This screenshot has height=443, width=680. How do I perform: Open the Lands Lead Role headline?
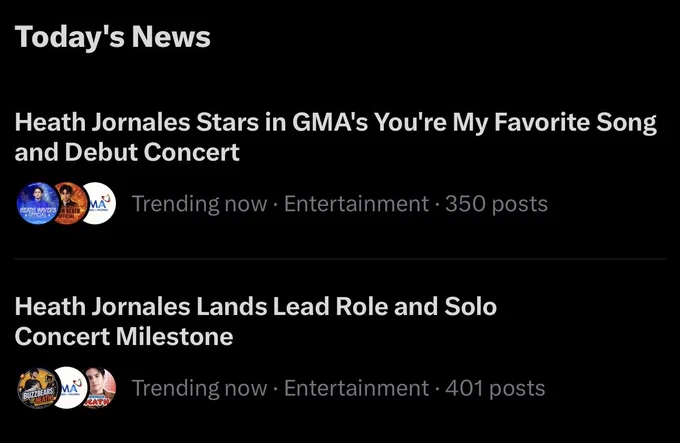(255, 321)
